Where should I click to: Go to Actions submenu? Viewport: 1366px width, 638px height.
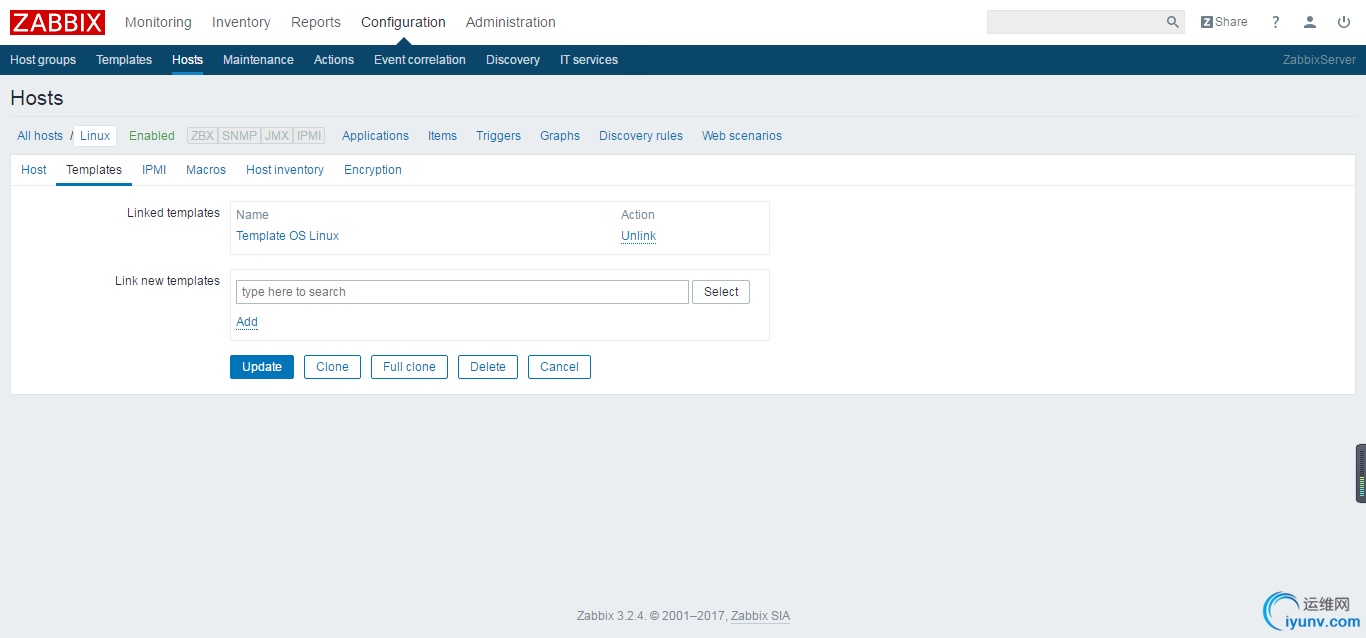click(334, 60)
